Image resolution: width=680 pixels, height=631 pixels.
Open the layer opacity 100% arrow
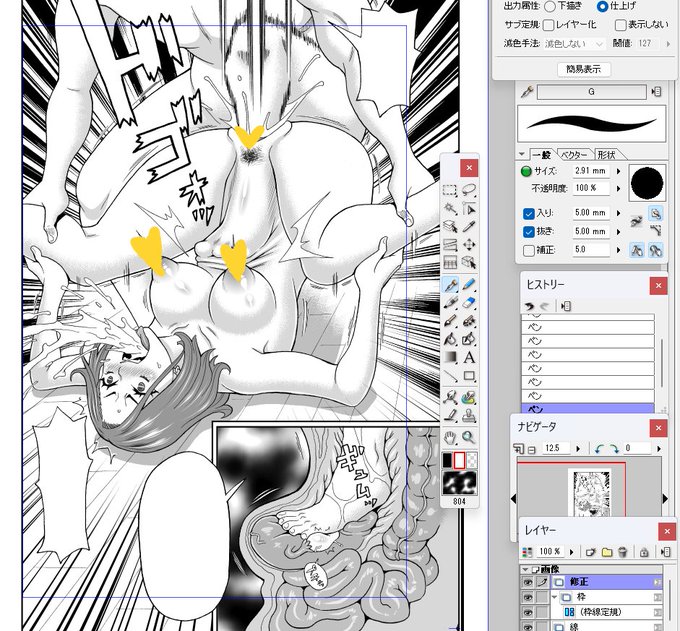coord(572,552)
